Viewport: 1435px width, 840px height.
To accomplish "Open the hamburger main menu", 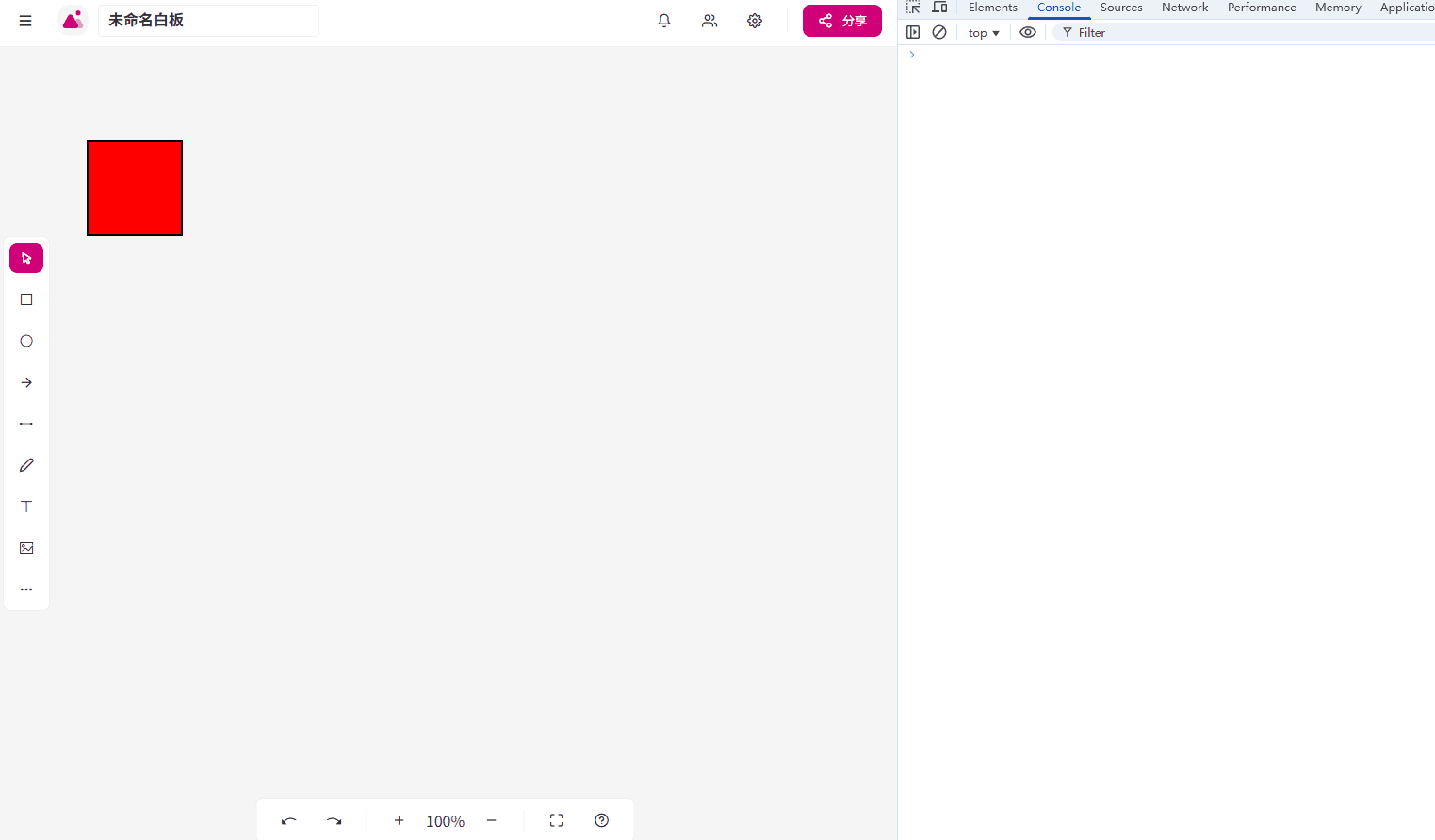I will point(25,21).
